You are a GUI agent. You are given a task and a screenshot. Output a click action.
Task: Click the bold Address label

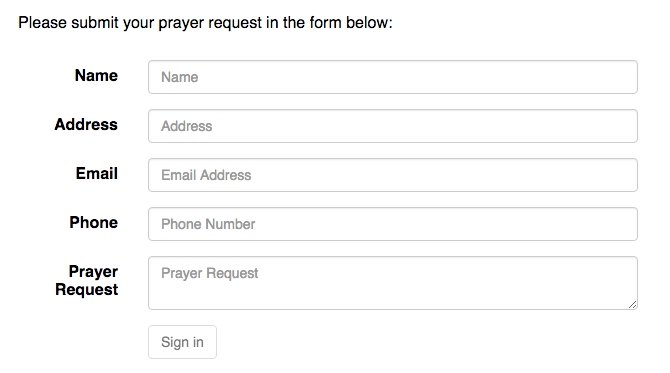86,124
